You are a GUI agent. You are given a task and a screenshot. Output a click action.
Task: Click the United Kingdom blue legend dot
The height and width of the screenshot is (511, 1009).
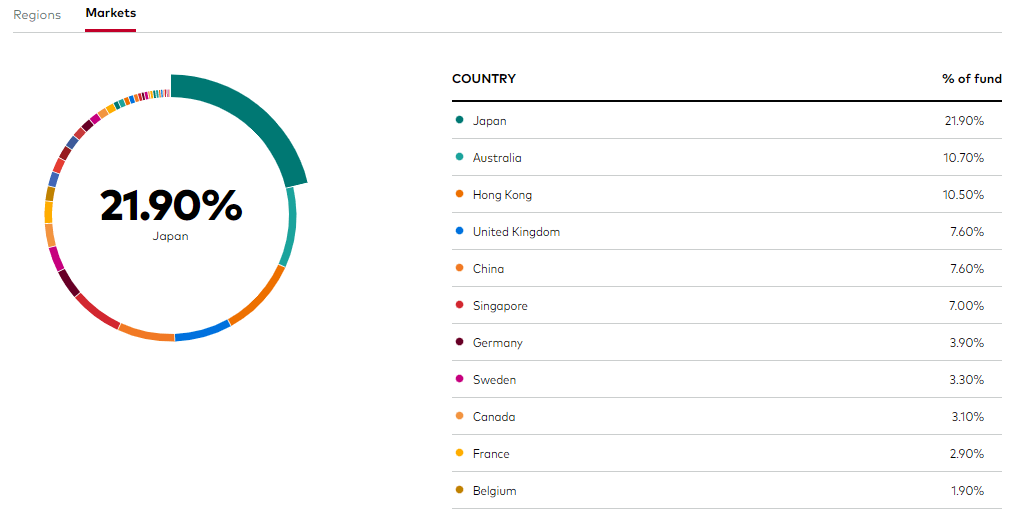pos(459,231)
